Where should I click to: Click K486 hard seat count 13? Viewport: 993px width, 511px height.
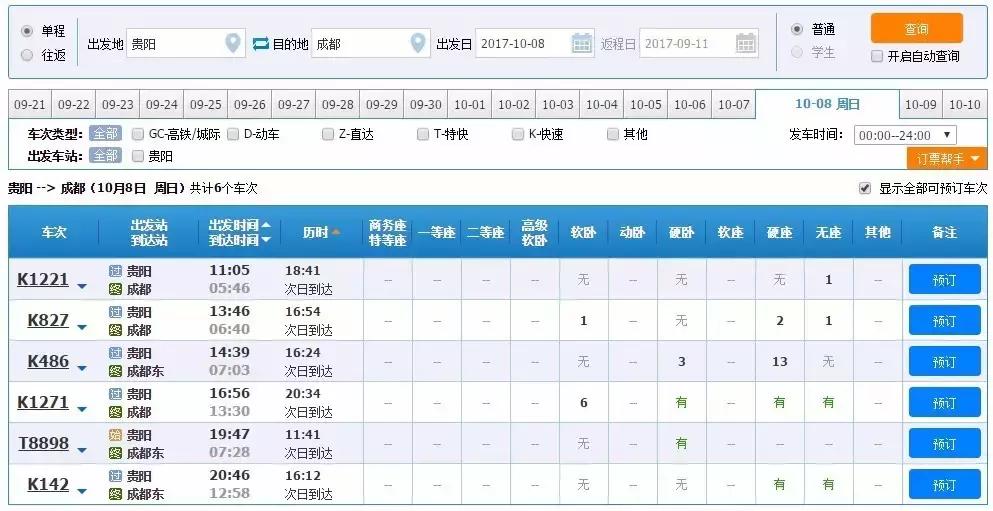click(x=780, y=362)
